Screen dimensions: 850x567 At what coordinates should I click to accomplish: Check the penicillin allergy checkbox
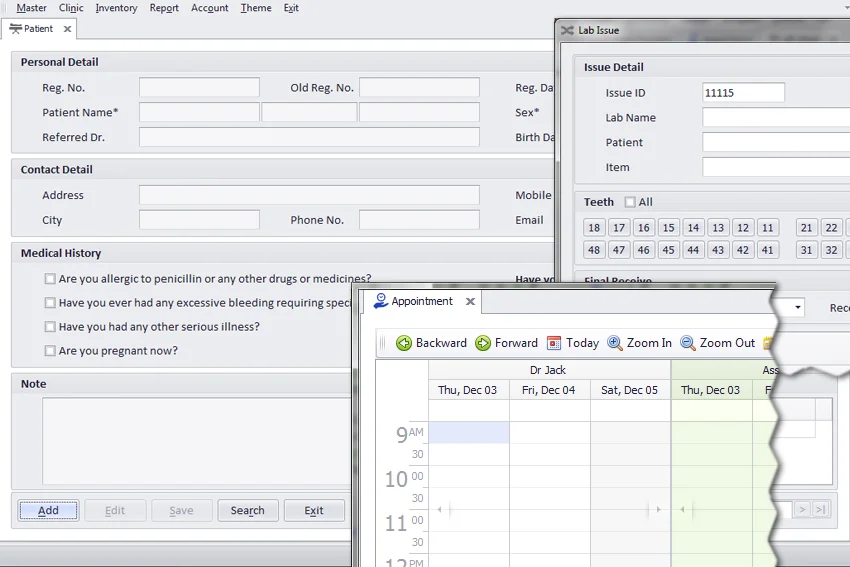click(x=50, y=279)
